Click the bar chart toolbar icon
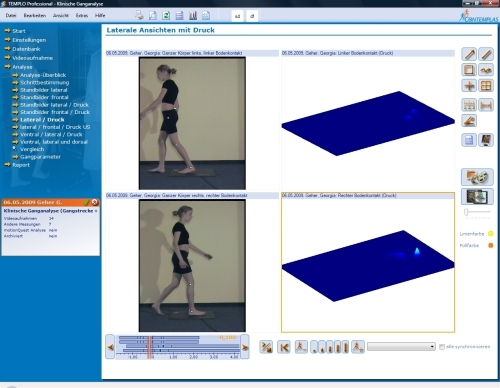The height and width of the screenshot is (388, 500). point(193,15)
